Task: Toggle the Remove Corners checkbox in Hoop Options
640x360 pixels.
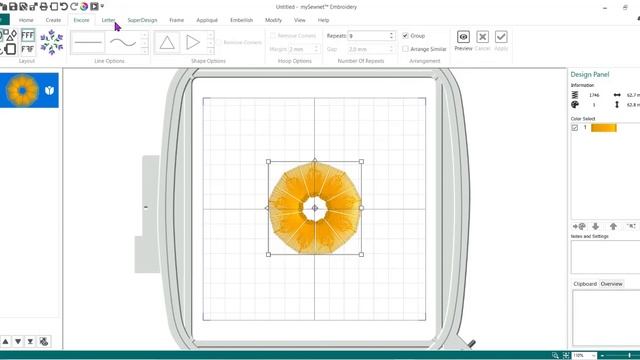Action: pyautogui.click(x=273, y=36)
